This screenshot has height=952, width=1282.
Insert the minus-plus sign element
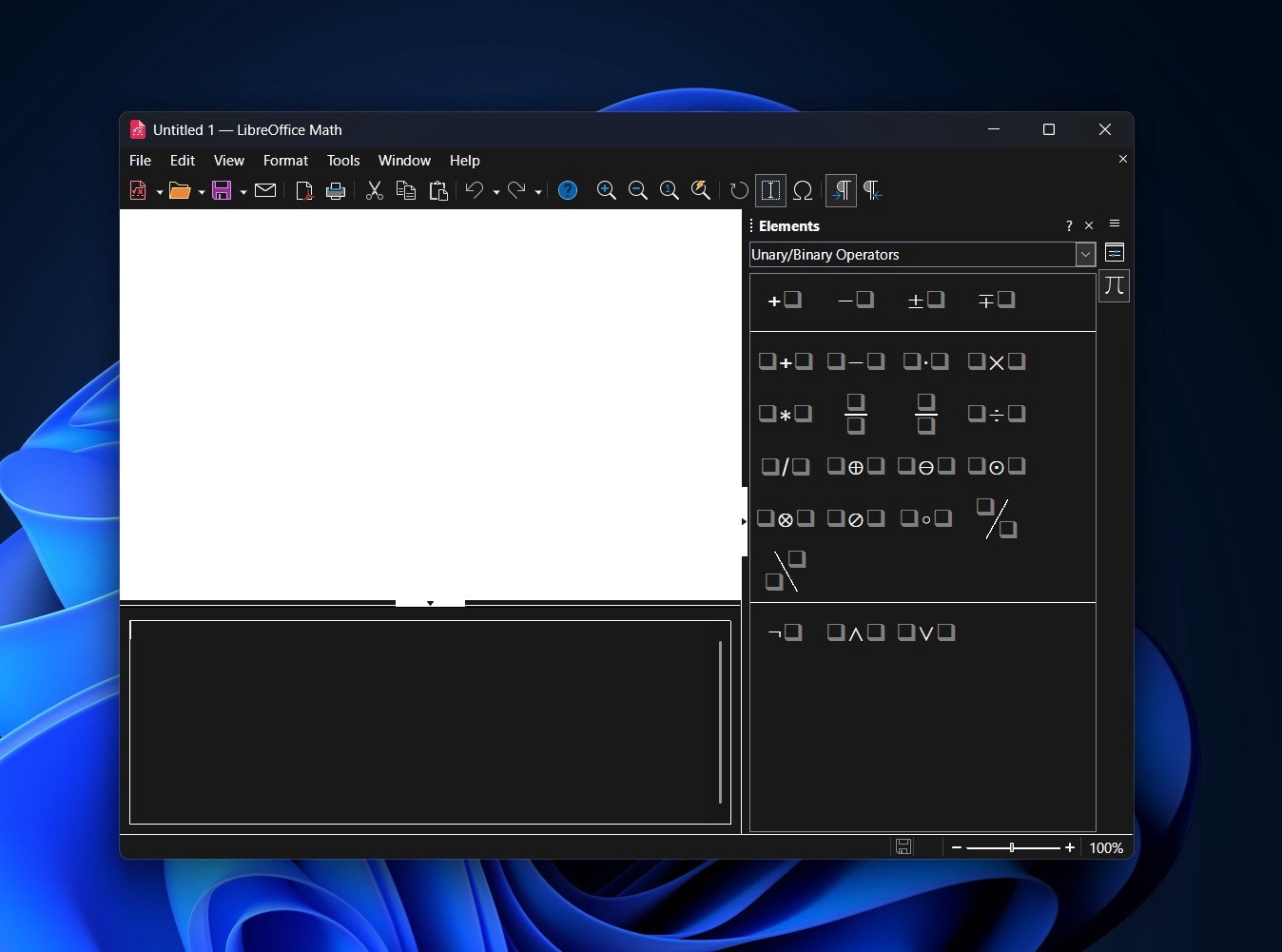[996, 301]
